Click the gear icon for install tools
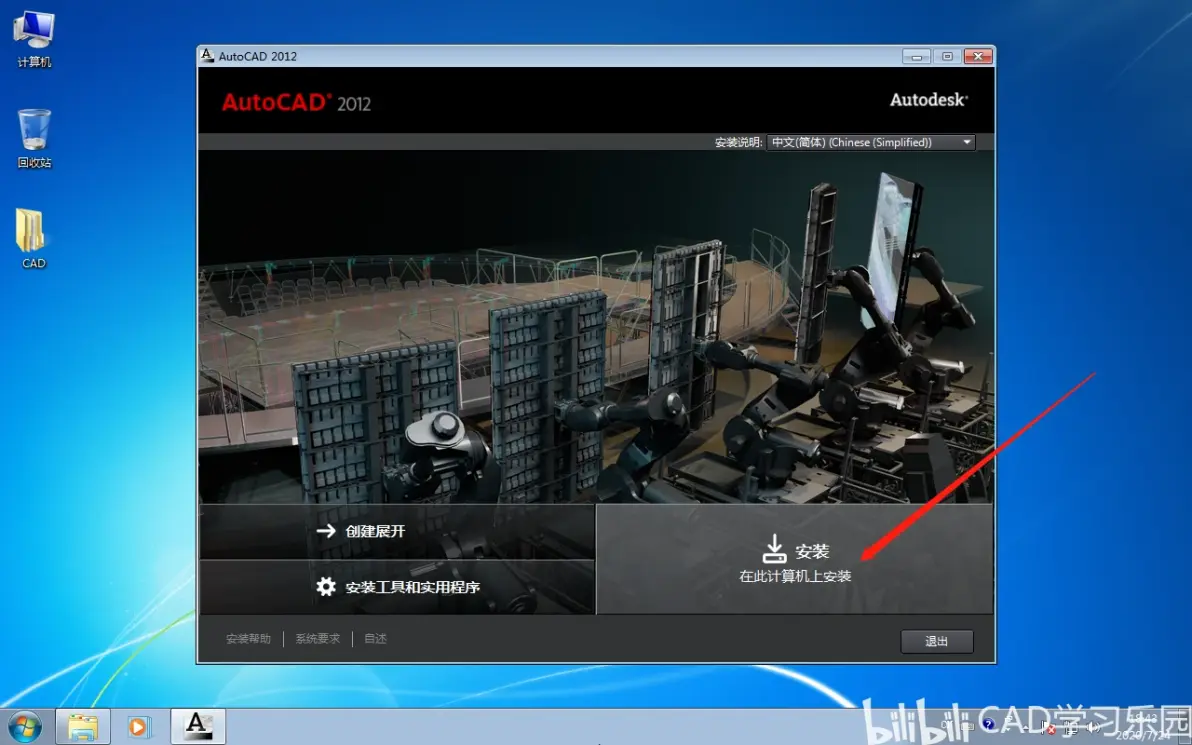The width and height of the screenshot is (1192, 745). [x=326, y=586]
